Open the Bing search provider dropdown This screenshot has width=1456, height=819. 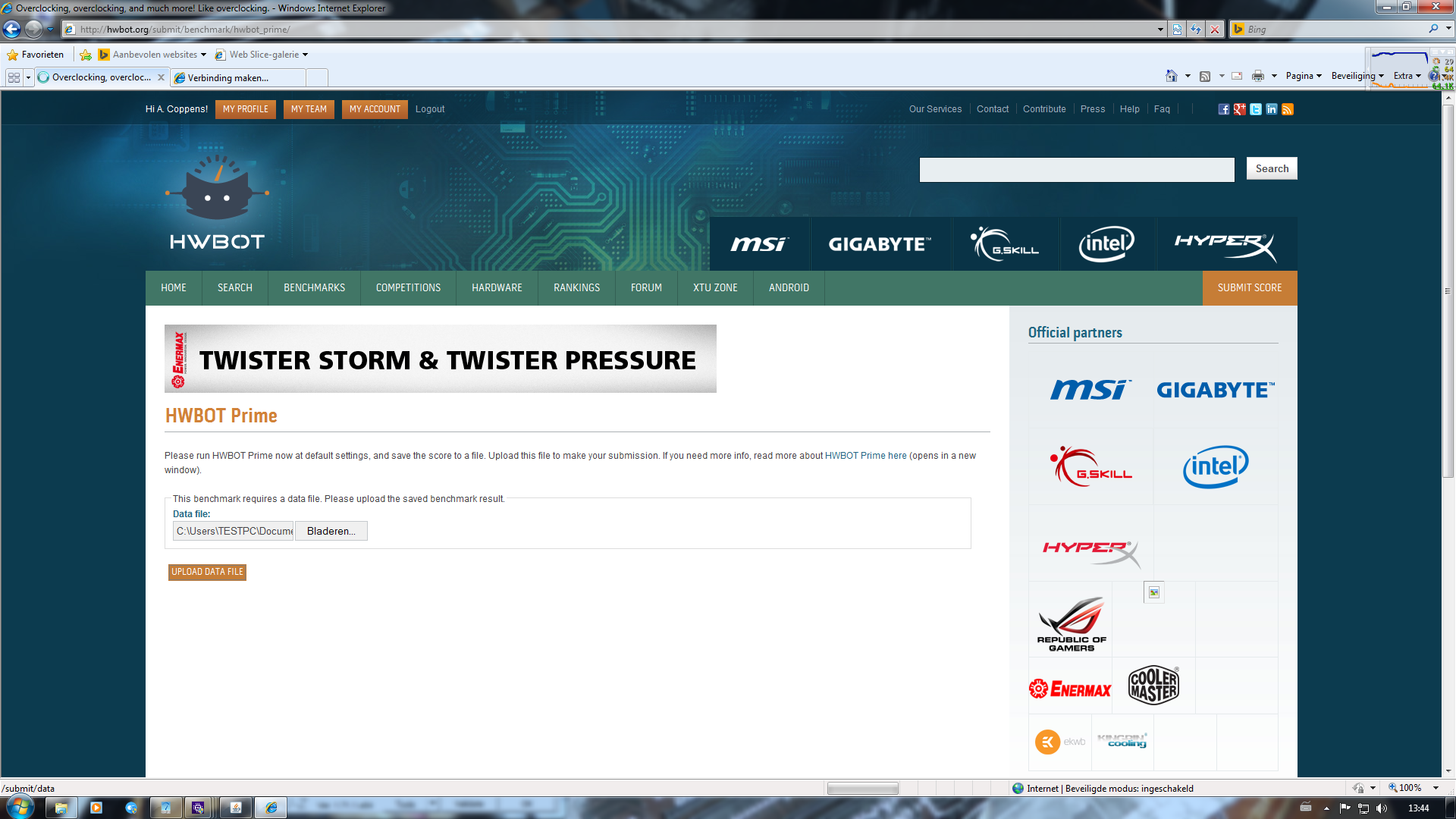tap(1448, 29)
